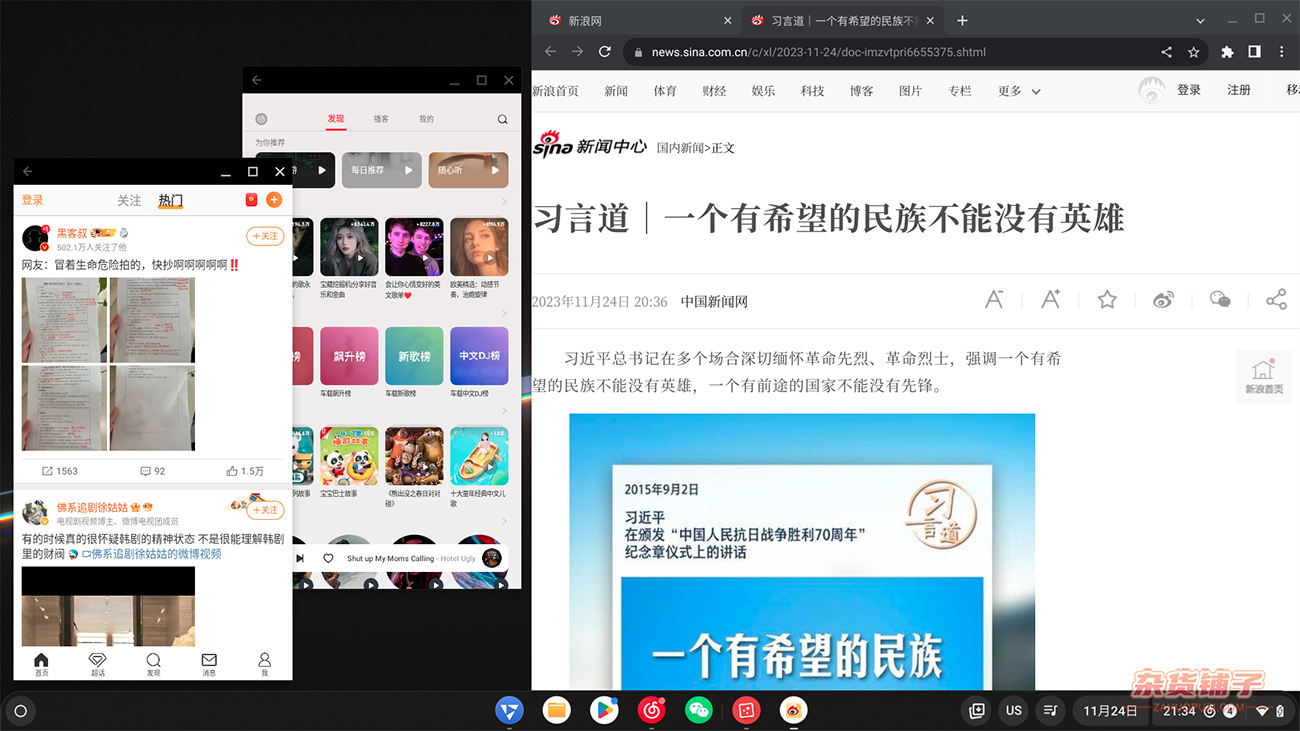Click the article's share-nodes icon
The width and height of the screenshot is (1300, 731).
(1276, 299)
